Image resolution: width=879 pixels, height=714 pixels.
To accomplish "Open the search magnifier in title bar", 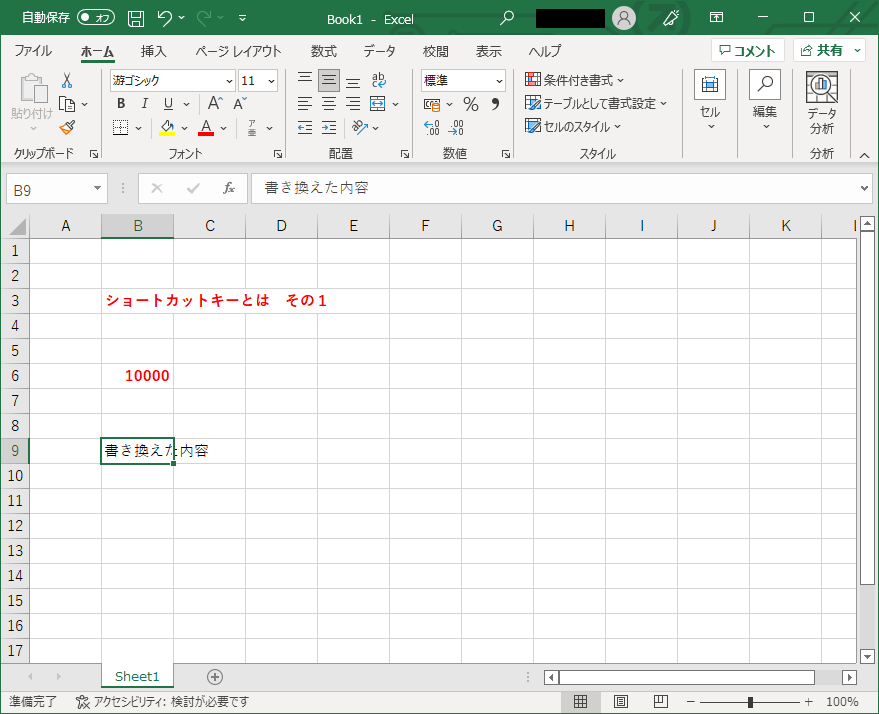I will point(507,18).
